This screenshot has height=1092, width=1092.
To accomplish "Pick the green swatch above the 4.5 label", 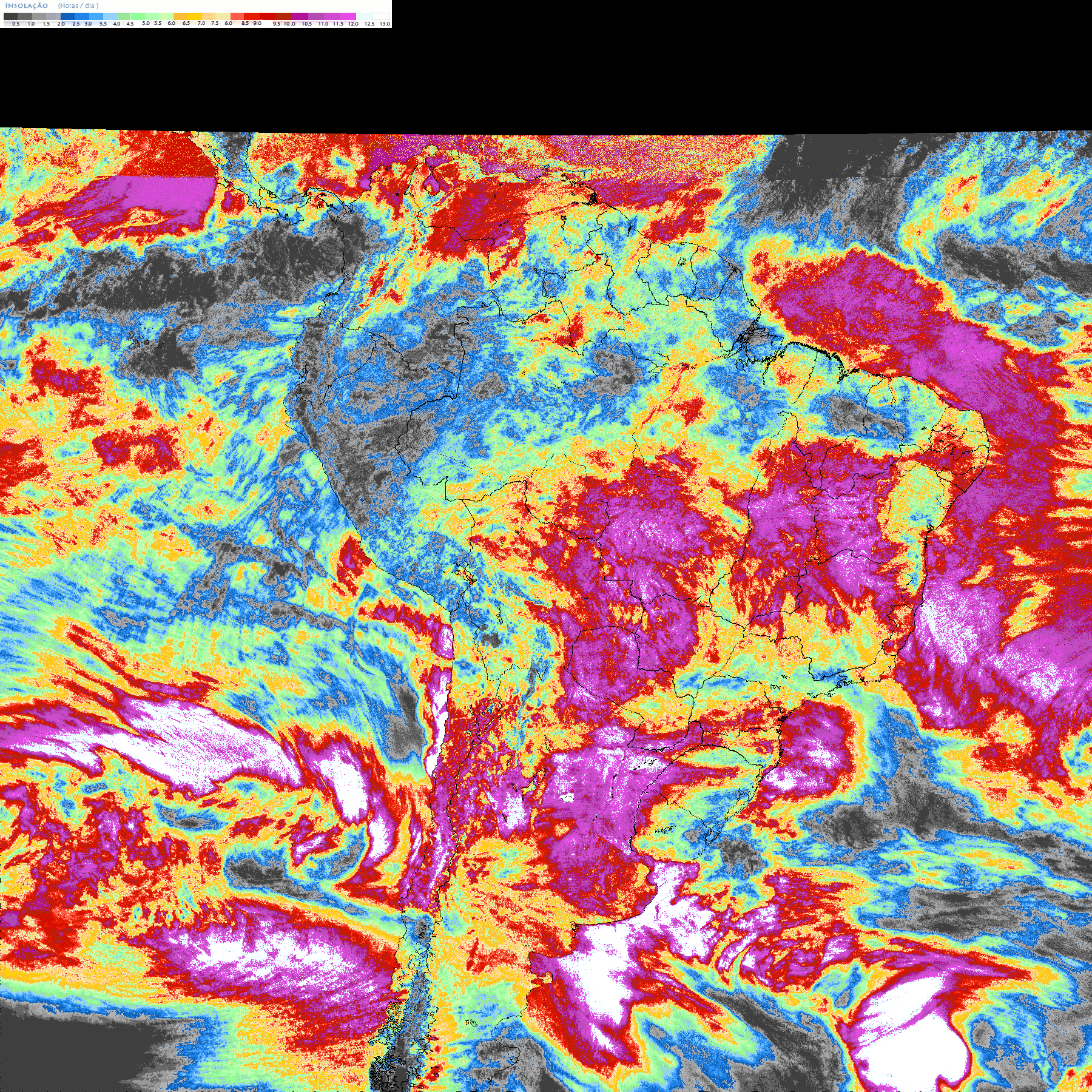I will [x=124, y=16].
